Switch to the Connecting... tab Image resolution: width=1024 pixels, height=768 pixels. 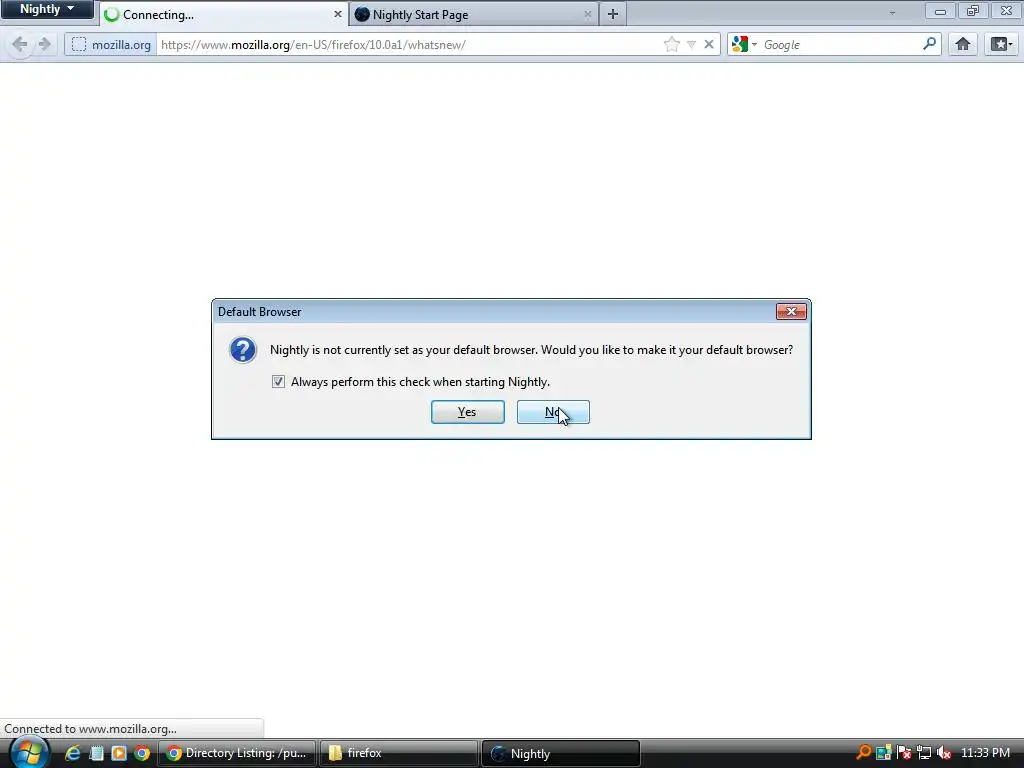225,14
